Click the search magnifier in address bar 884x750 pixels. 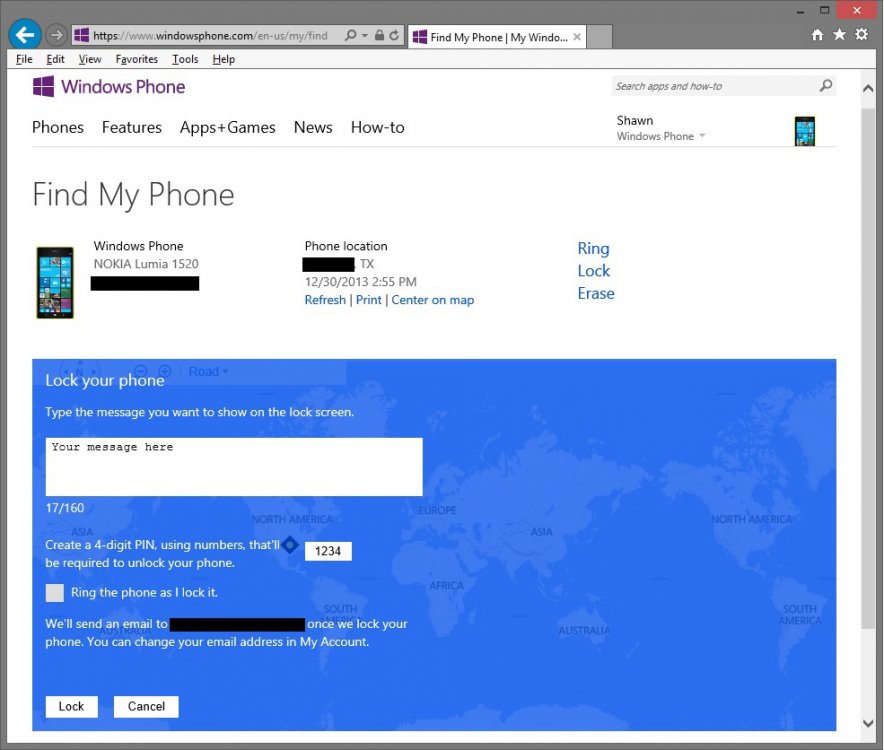[x=350, y=36]
